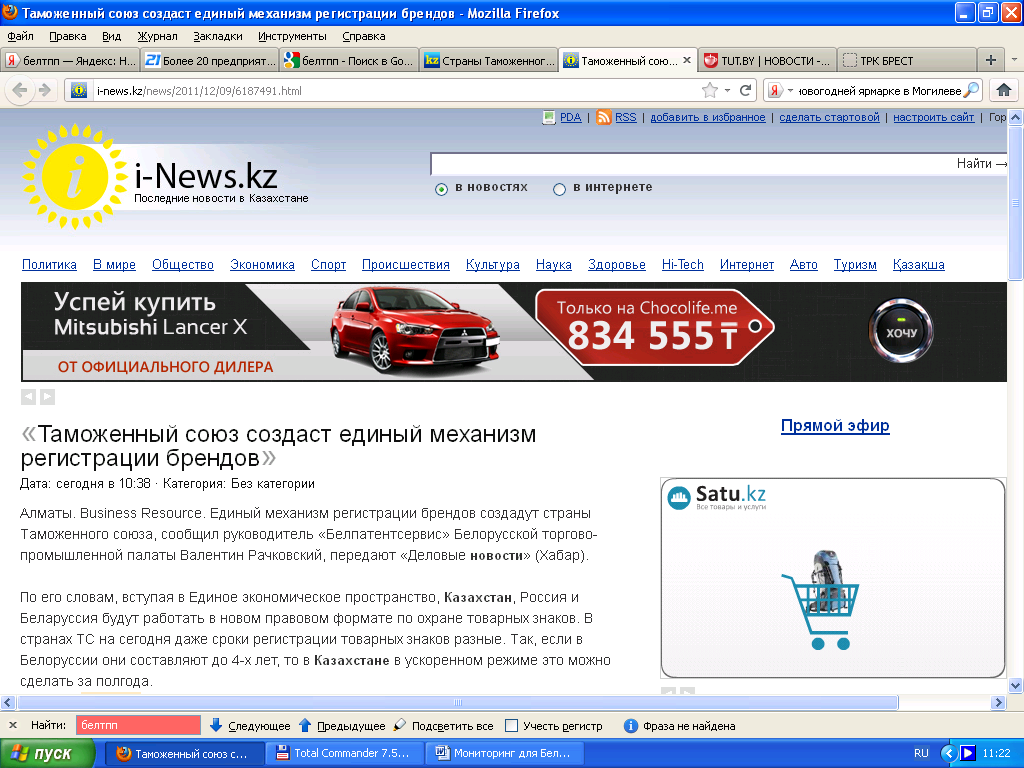Go to the Home page icon
The width and height of the screenshot is (1024, 768).
coord(1004,90)
